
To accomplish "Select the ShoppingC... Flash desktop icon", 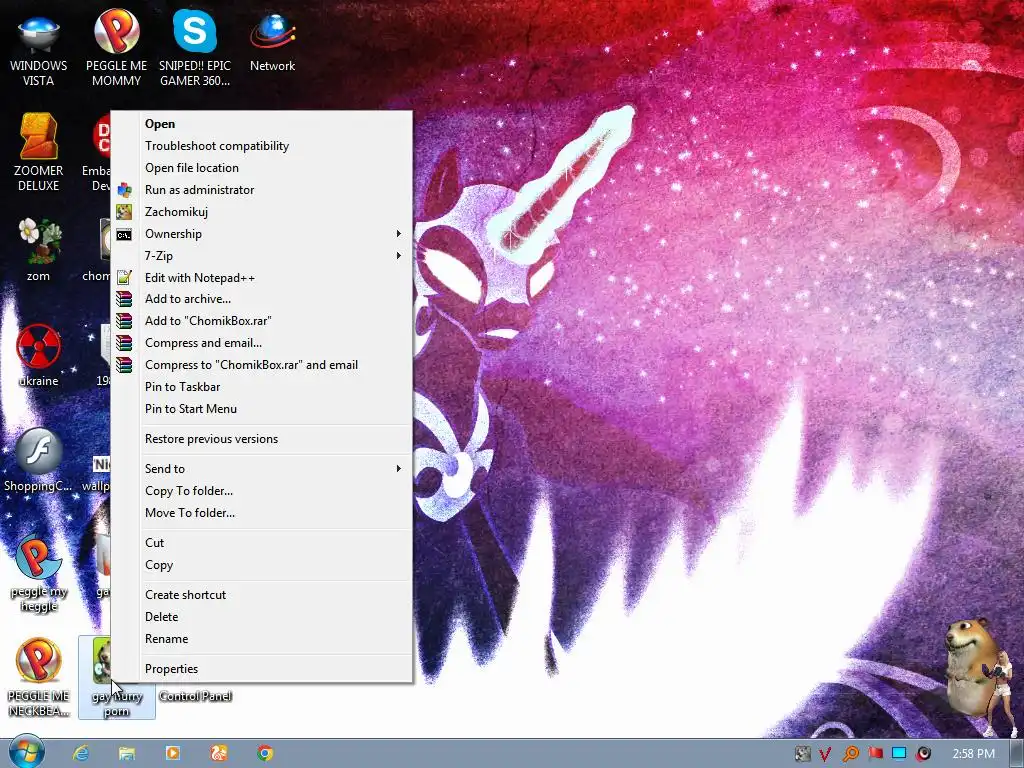I will [39, 460].
